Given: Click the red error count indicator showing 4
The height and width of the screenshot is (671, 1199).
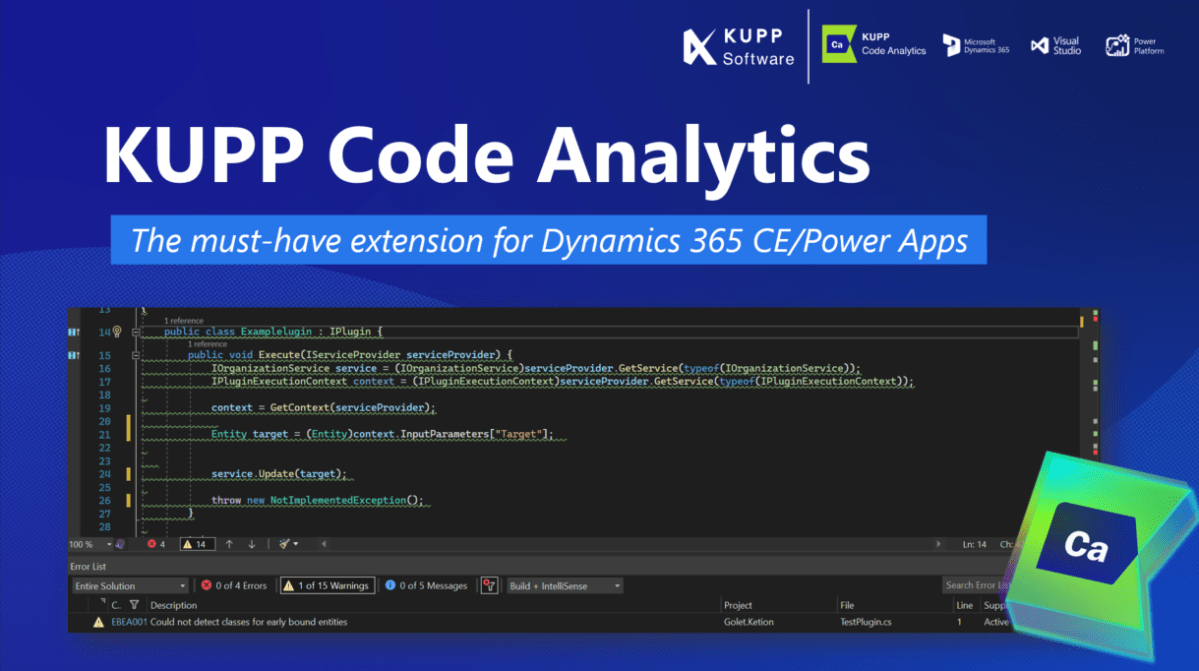Looking at the screenshot, I should coord(156,544).
